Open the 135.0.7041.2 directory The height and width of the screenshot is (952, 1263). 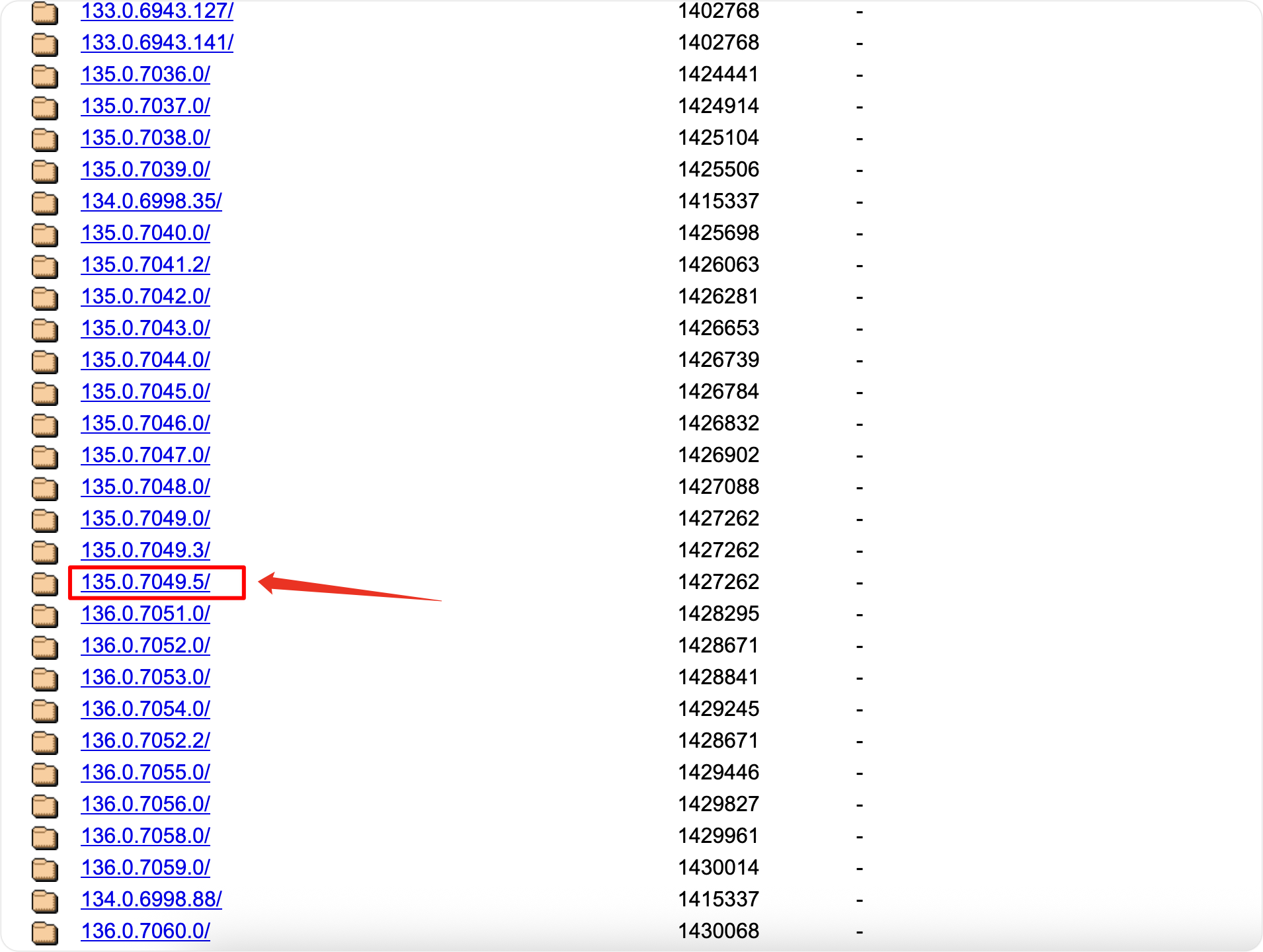[145, 265]
